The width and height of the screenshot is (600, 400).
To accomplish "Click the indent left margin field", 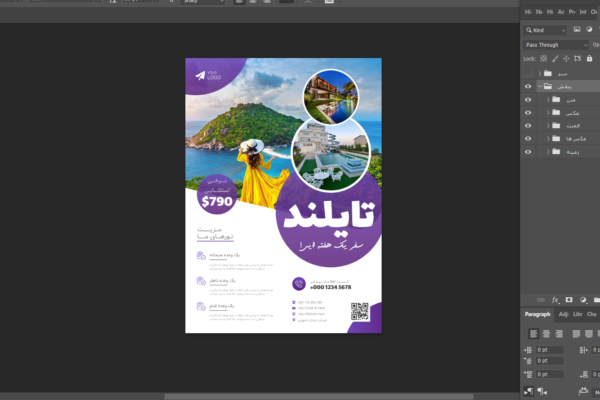I will pos(549,350).
